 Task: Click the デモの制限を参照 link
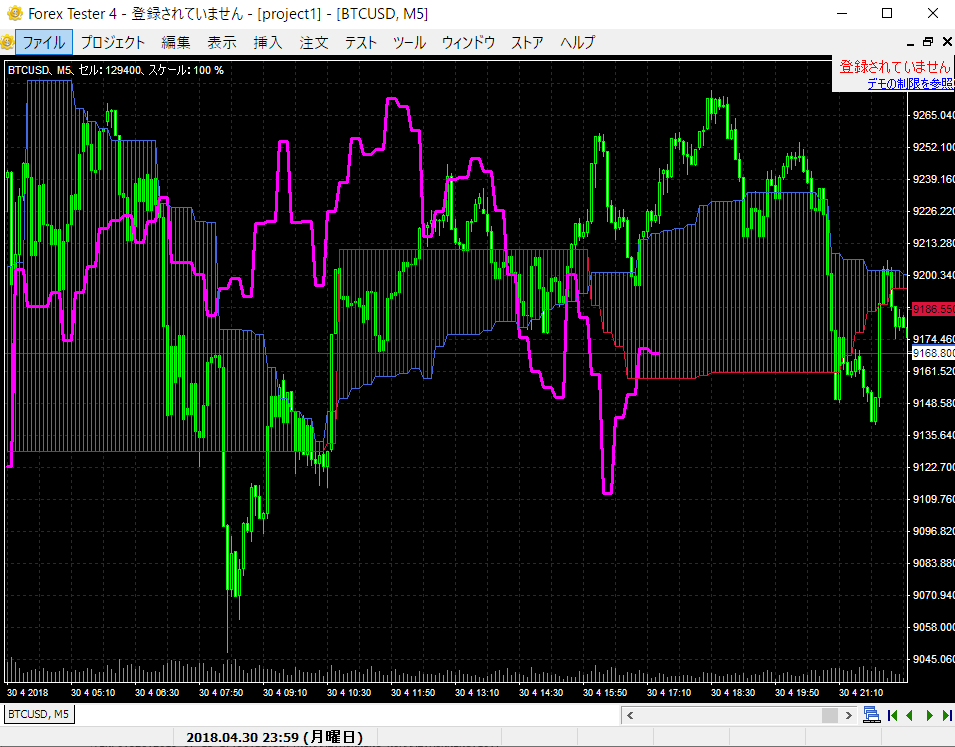[910, 83]
